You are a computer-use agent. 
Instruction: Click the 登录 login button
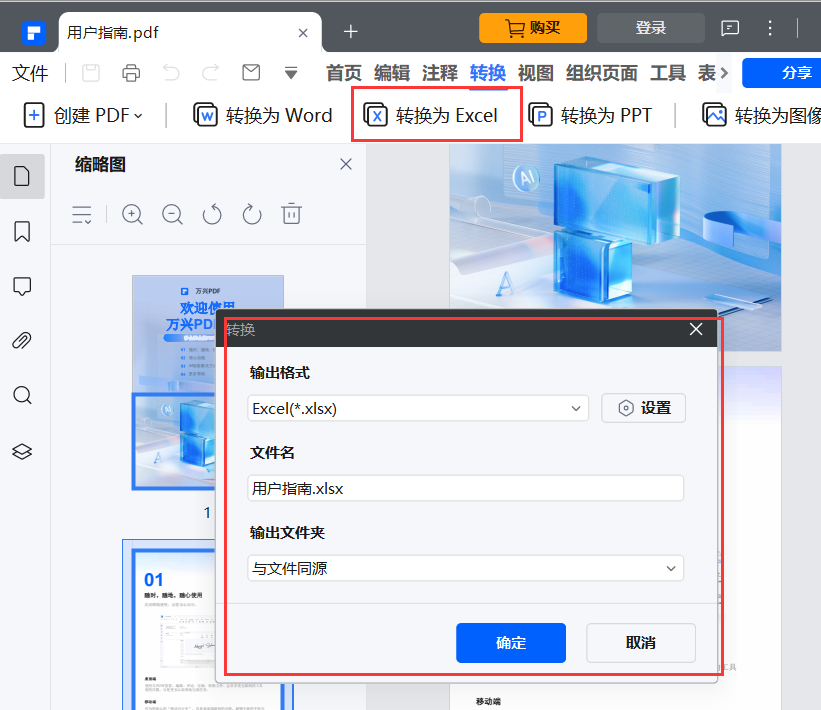[x=649, y=28]
